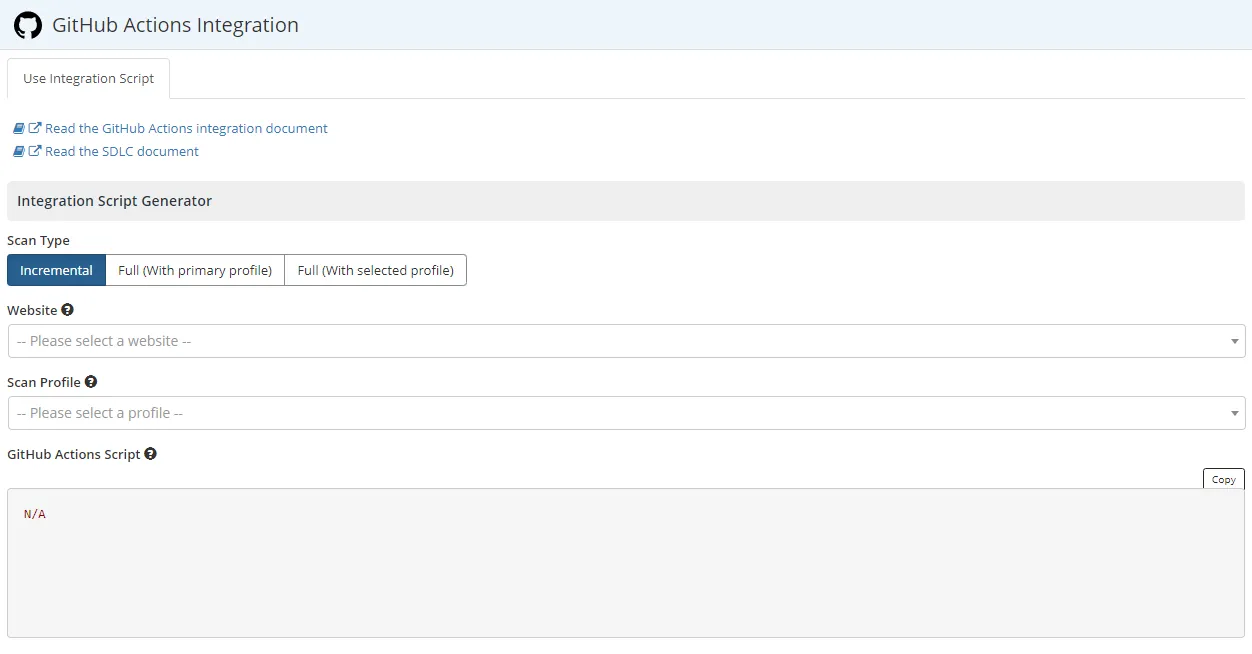Copy the GitHub Actions script
The height and width of the screenshot is (654, 1252).
tap(1223, 479)
